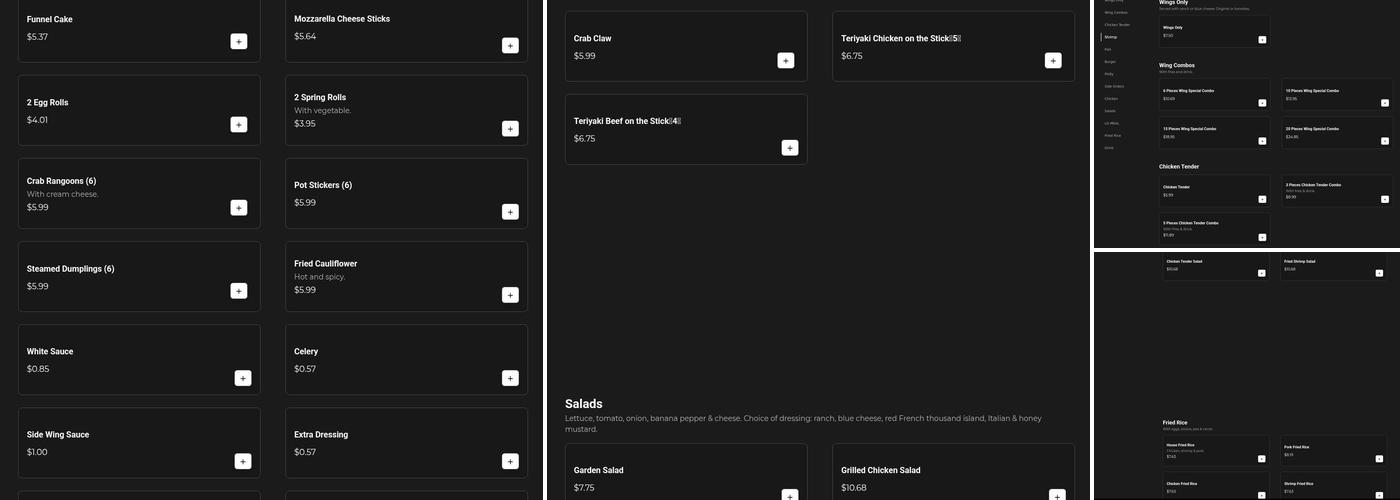Add Funnel Cake to the order
Image resolution: width=1400 pixels, height=500 pixels.
coord(239,41)
